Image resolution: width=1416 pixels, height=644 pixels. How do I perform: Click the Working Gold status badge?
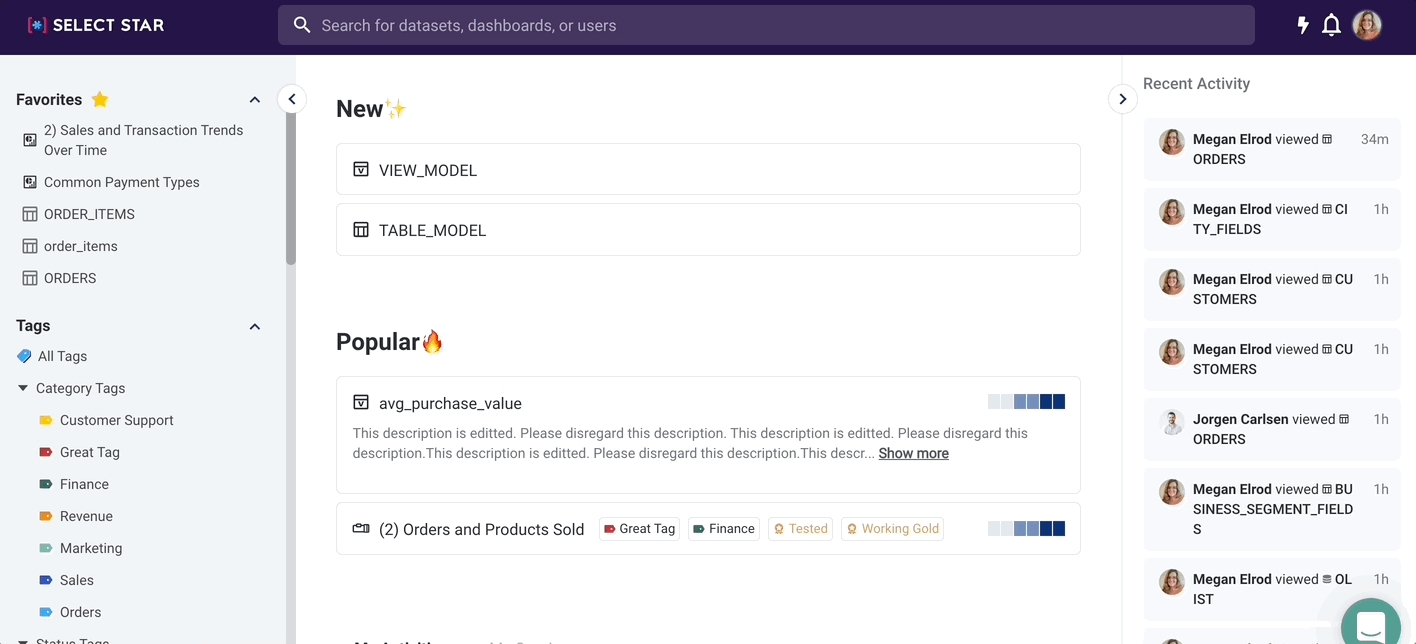(x=892, y=529)
